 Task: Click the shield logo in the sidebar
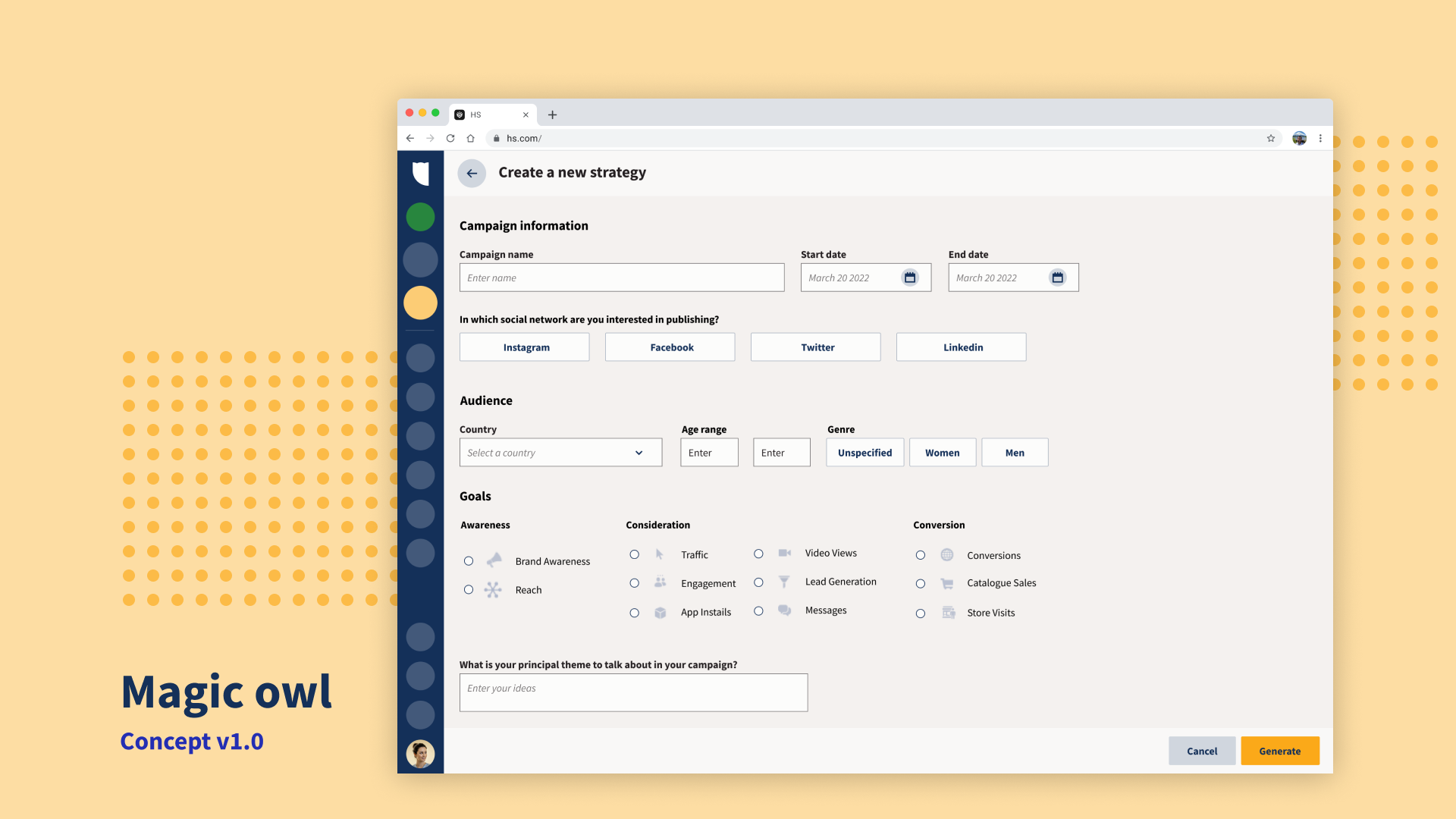(421, 174)
